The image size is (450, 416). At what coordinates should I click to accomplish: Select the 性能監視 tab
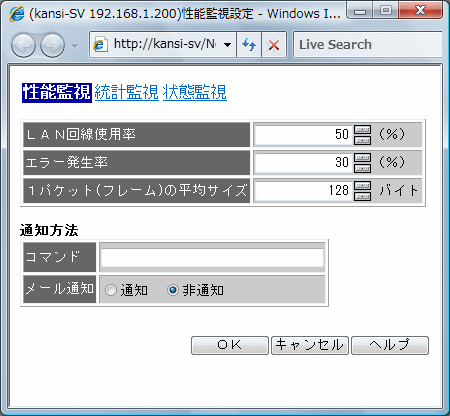57,93
